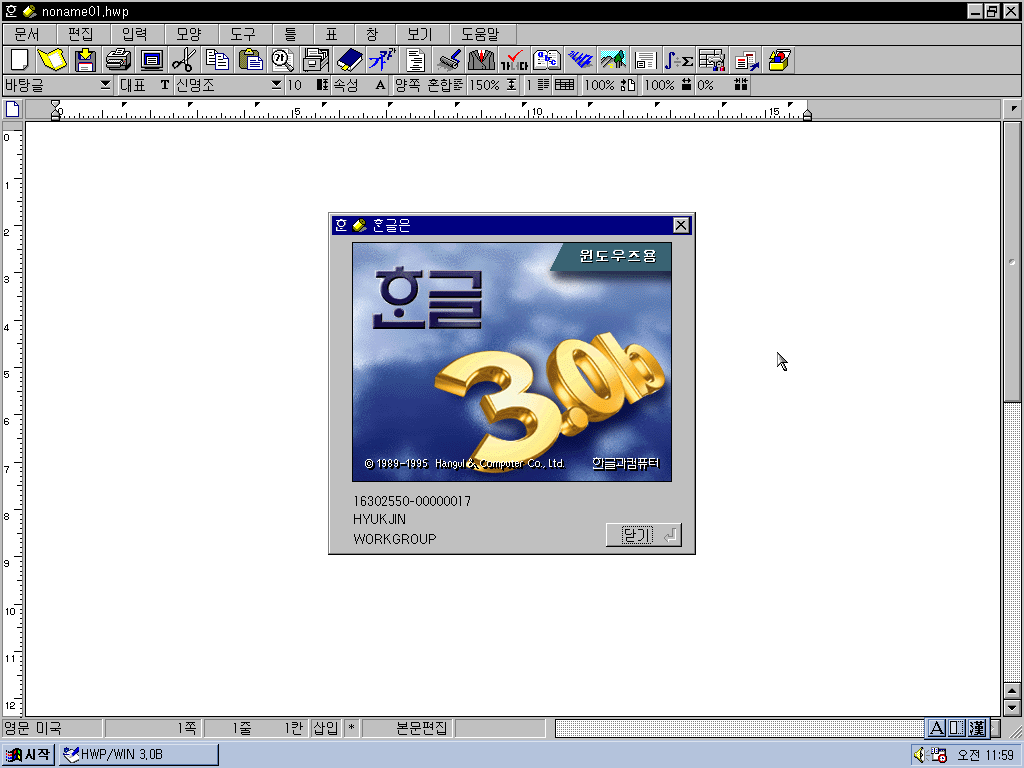Click the file cabinet toolbar icon
The height and width of the screenshot is (768, 1024).
(316, 60)
